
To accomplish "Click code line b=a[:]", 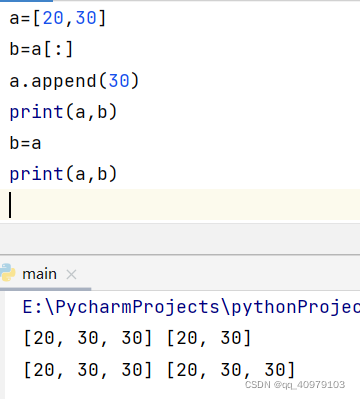I will [x=41, y=49].
